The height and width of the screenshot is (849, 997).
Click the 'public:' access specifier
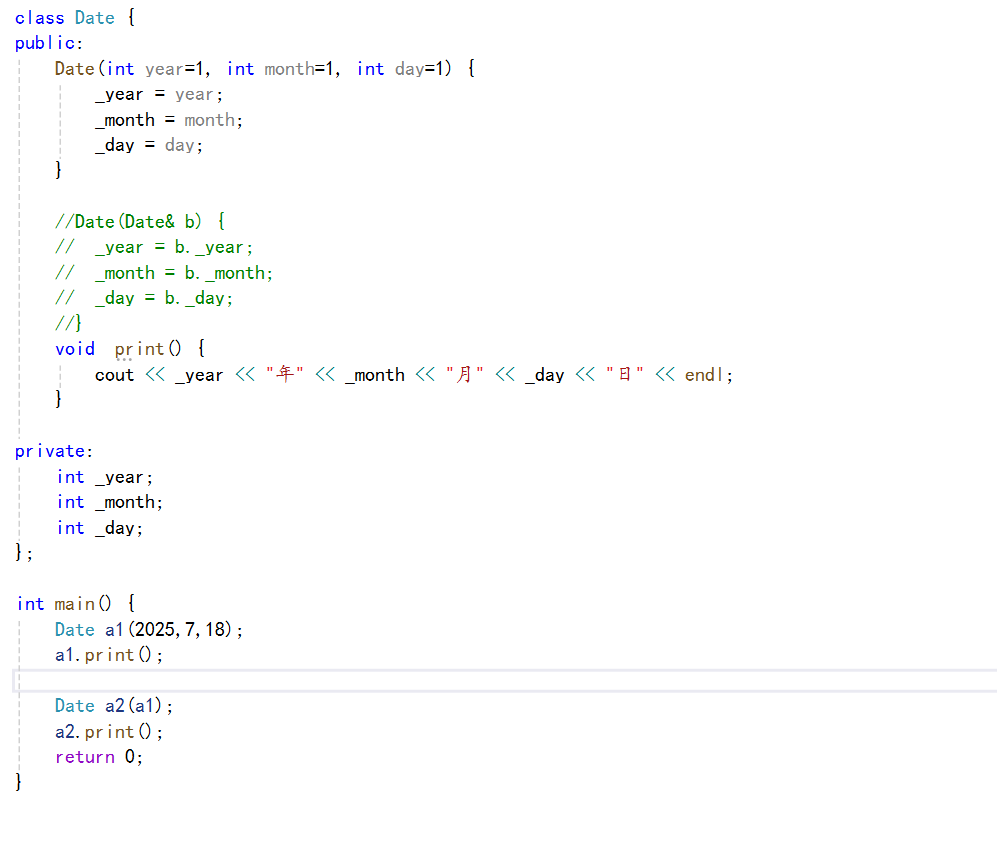pos(49,43)
